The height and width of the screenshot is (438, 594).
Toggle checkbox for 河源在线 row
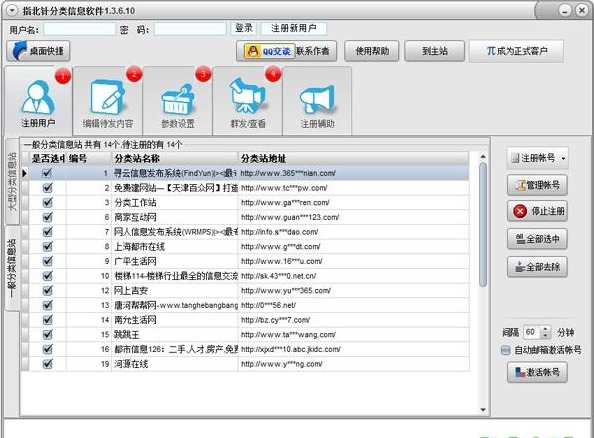(47, 364)
